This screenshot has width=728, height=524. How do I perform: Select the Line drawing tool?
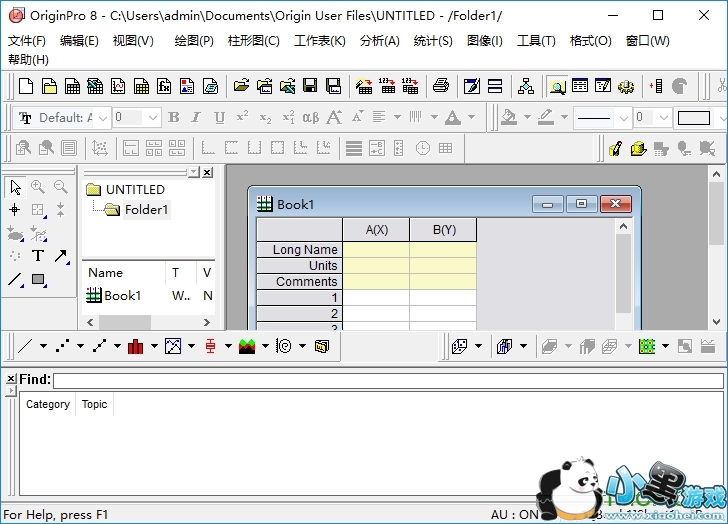coord(15,279)
